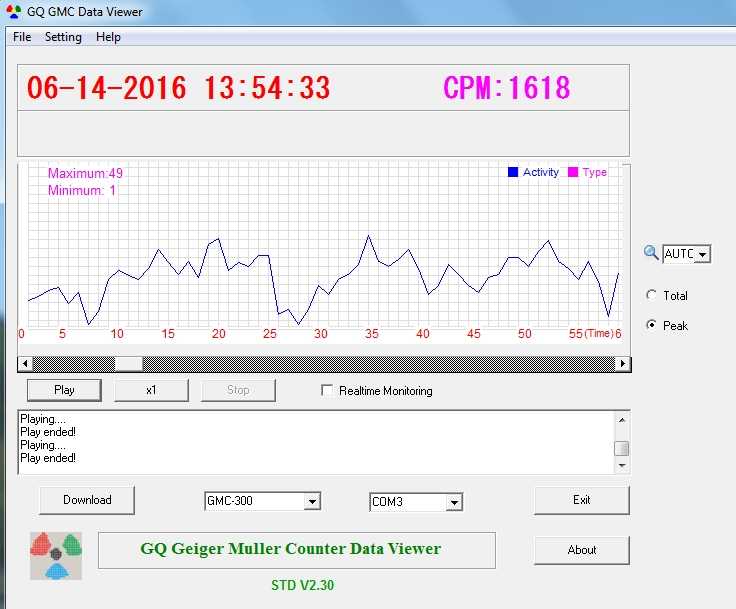Viewport: 736px width, 609px height.
Task: Click the timeline scrollbar left arrow
Action: pos(25,363)
